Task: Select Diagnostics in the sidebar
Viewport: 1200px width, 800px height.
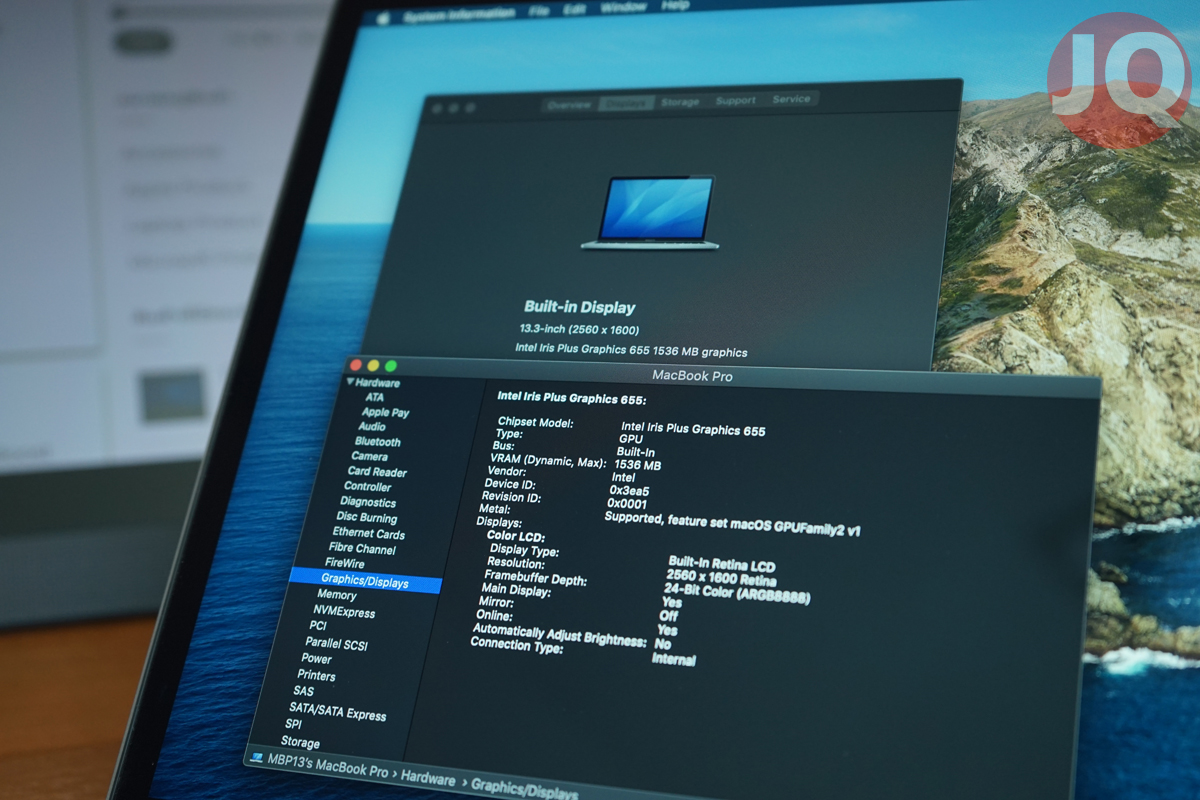Action: (x=368, y=502)
